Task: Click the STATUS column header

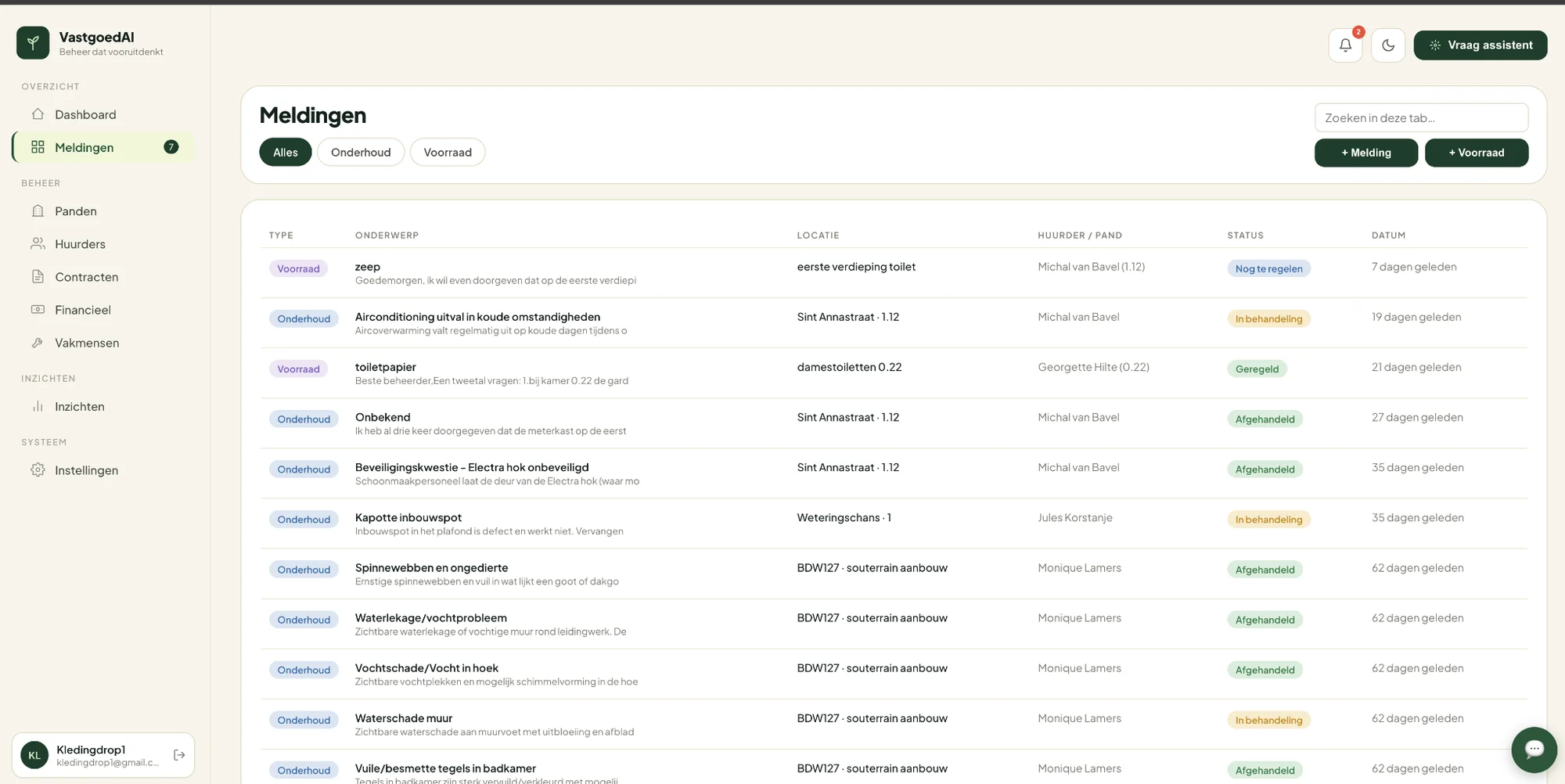Action: (x=1245, y=236)
